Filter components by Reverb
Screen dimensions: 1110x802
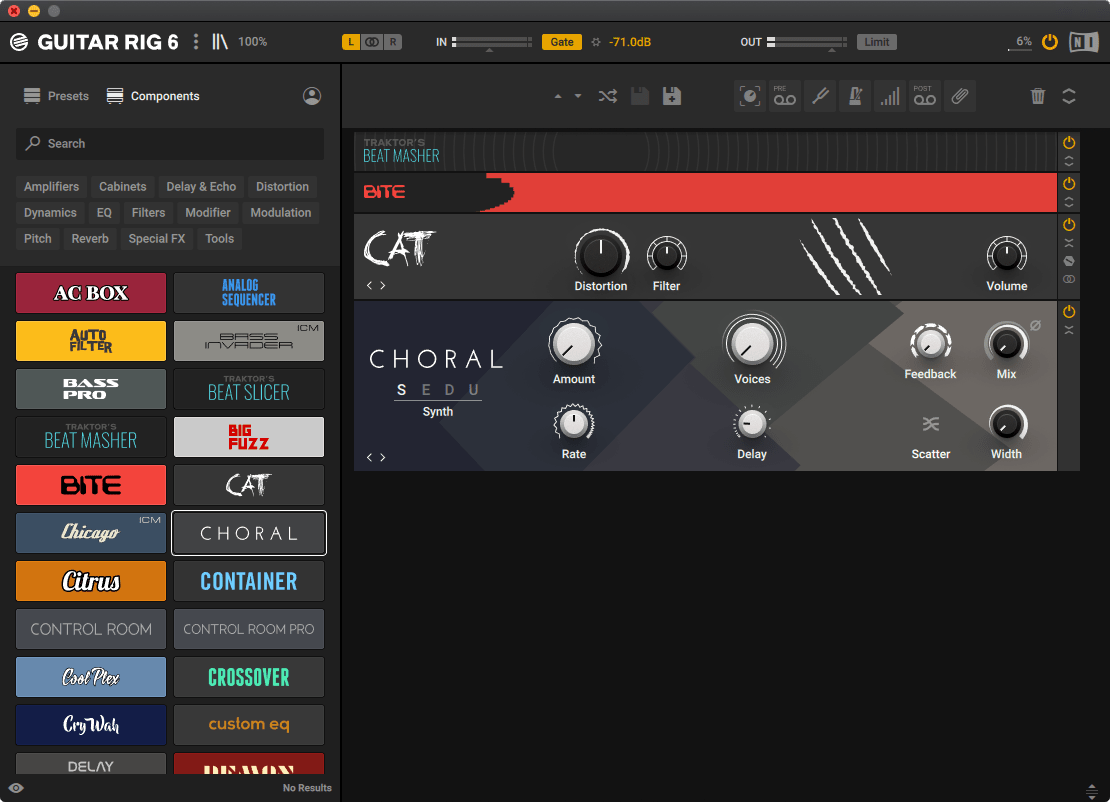tap(90, 239)
